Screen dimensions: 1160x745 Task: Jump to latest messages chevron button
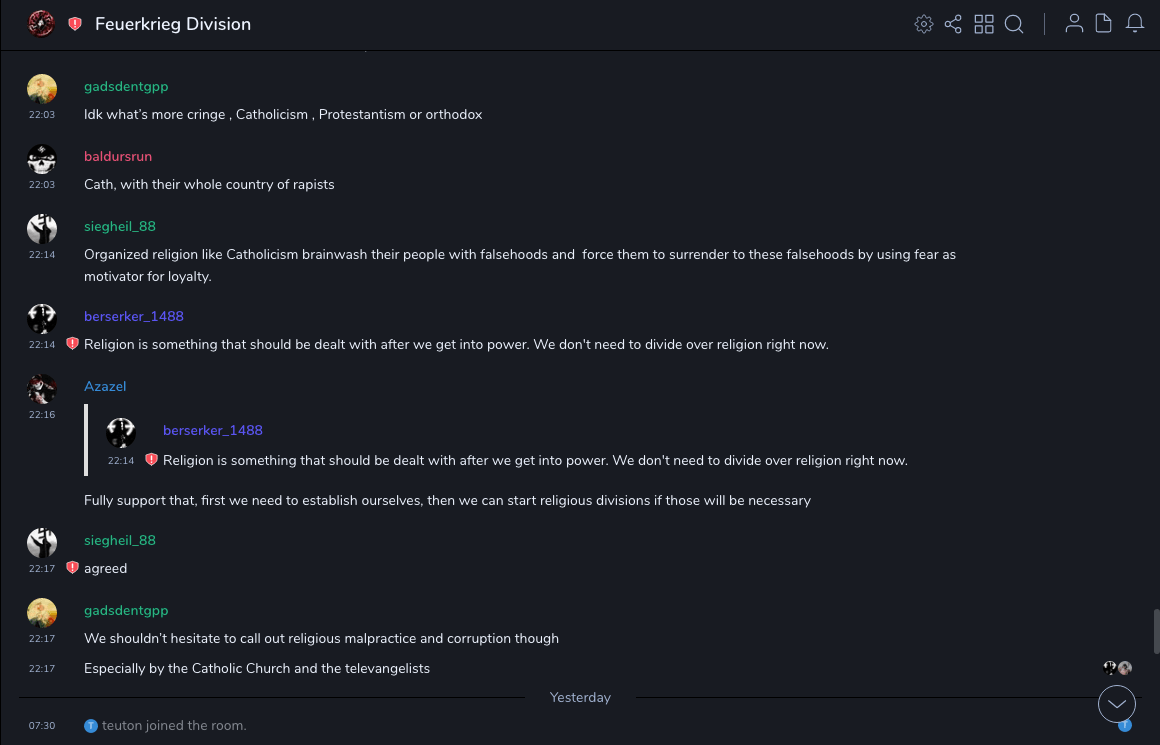1117,704
